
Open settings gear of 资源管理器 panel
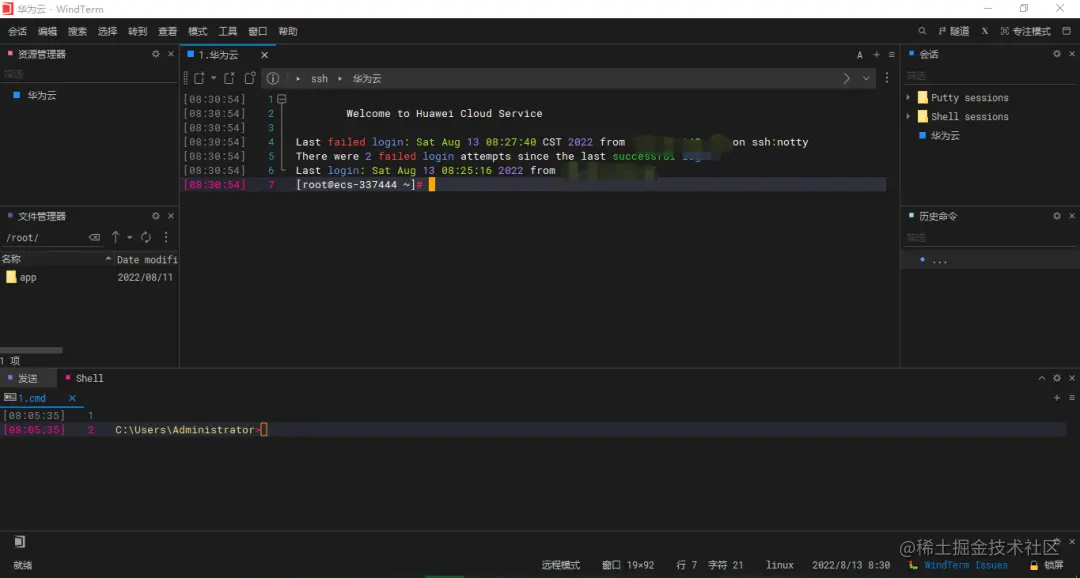tap(156, 54)
